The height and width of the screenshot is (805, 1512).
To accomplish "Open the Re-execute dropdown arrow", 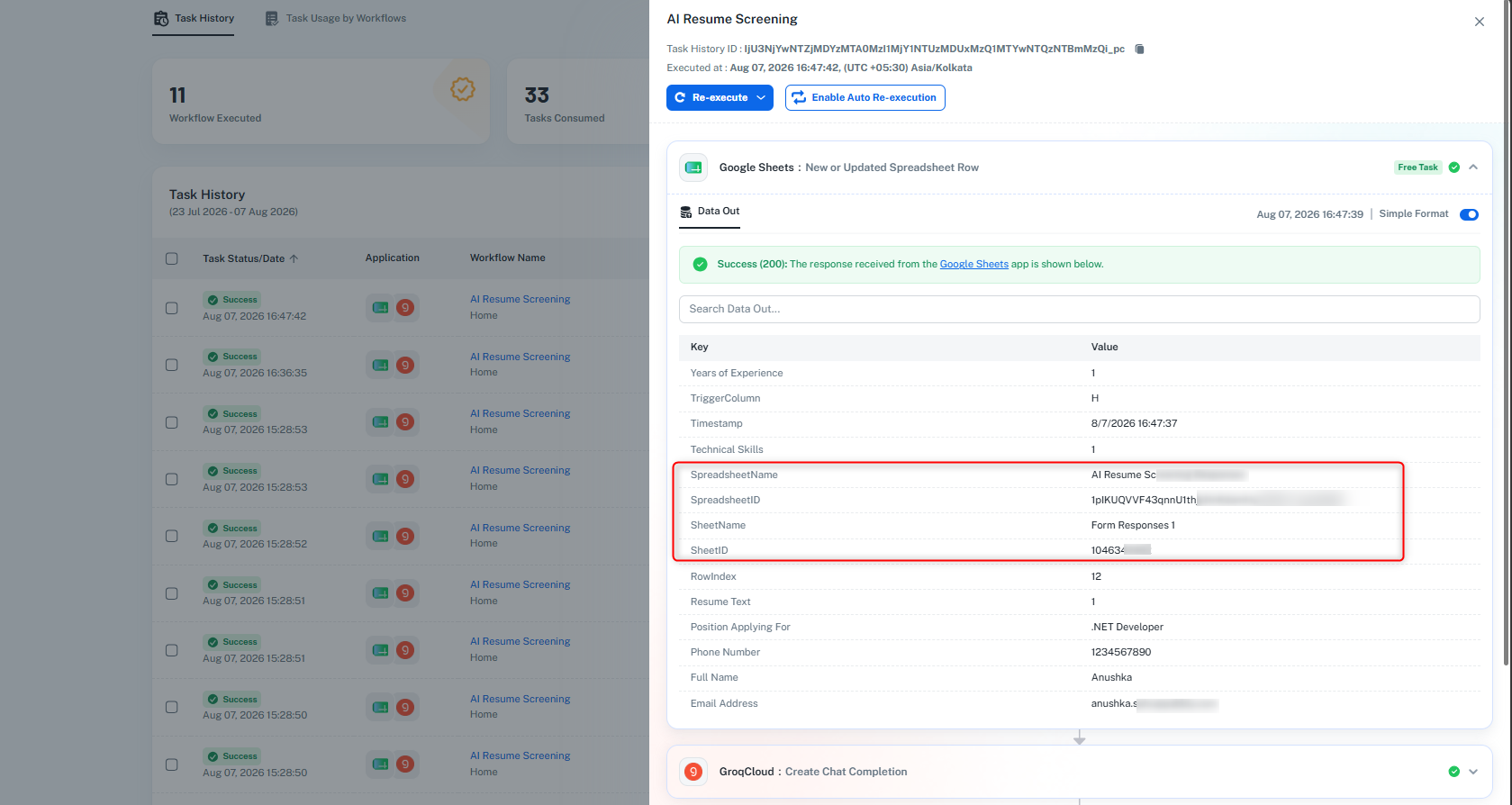I will click(761, 97).
